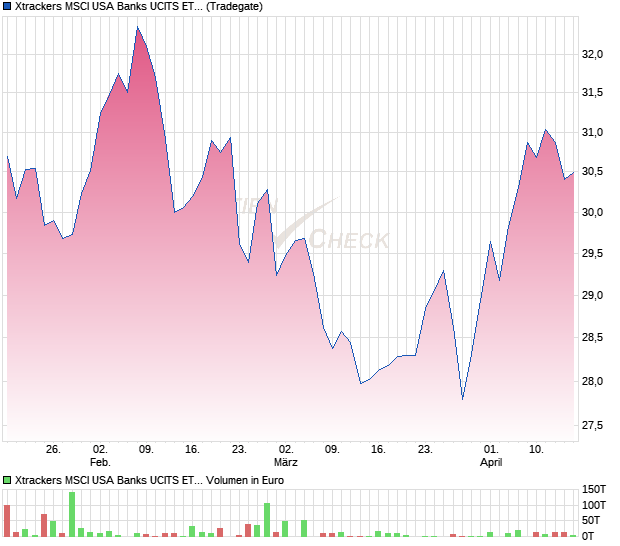Viewport: 620px width, 546px height.
Task: Click the blue legend square beside Xtrackers title
Action: pos(7,6)
